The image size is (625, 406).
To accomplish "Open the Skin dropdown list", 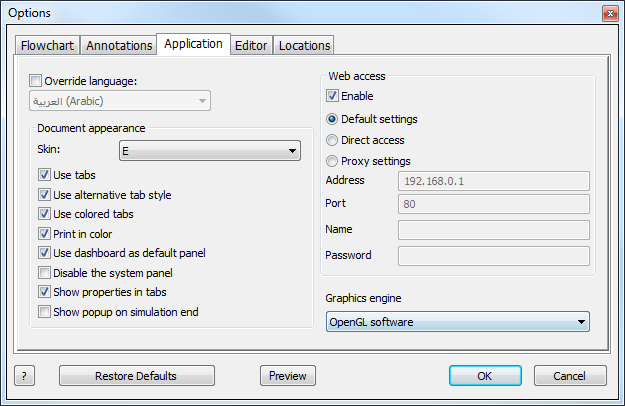I will pos(210,151).
